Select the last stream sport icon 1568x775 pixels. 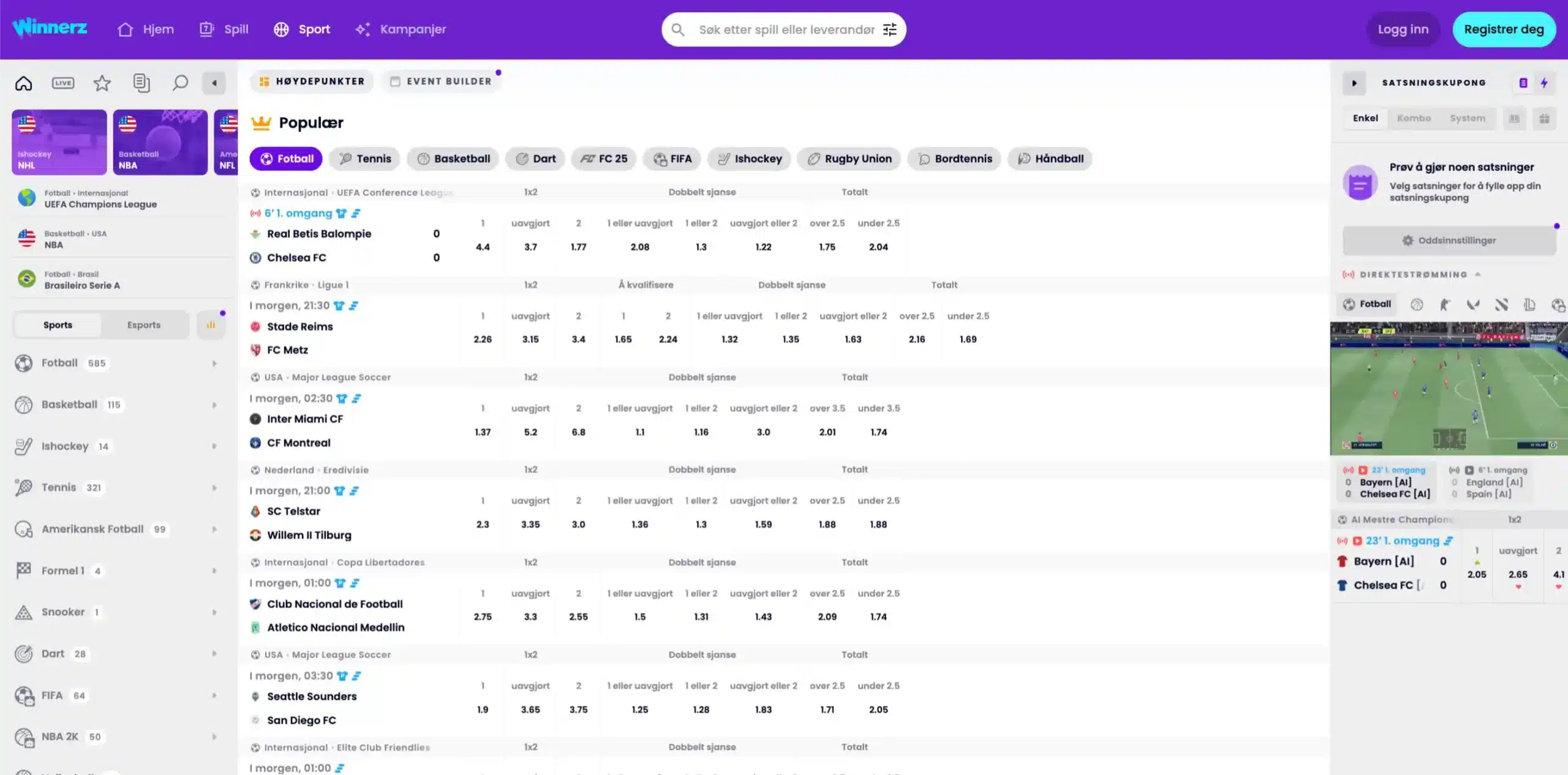(x=1558, y=304)
